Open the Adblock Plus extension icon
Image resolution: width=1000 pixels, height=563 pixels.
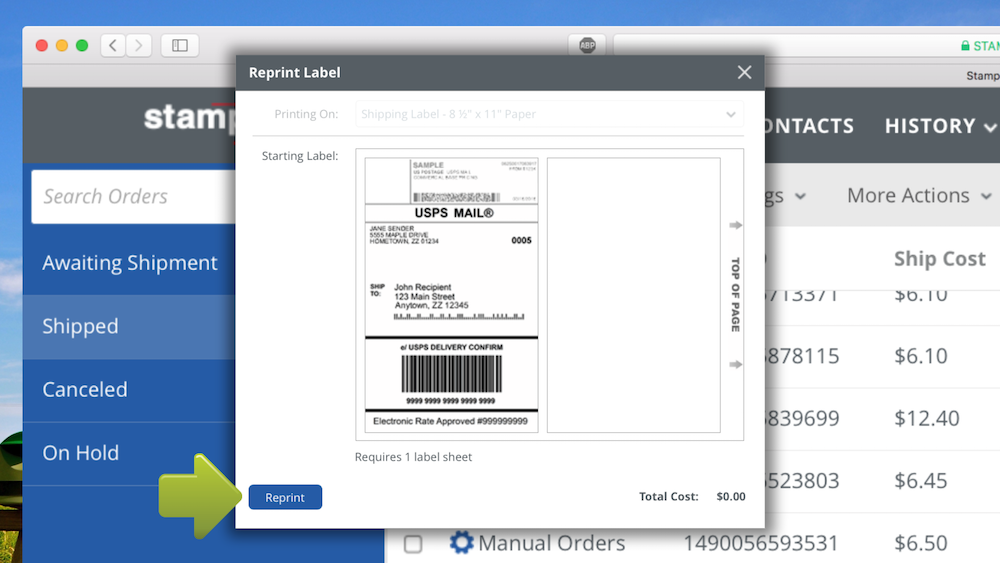(587, 45)
